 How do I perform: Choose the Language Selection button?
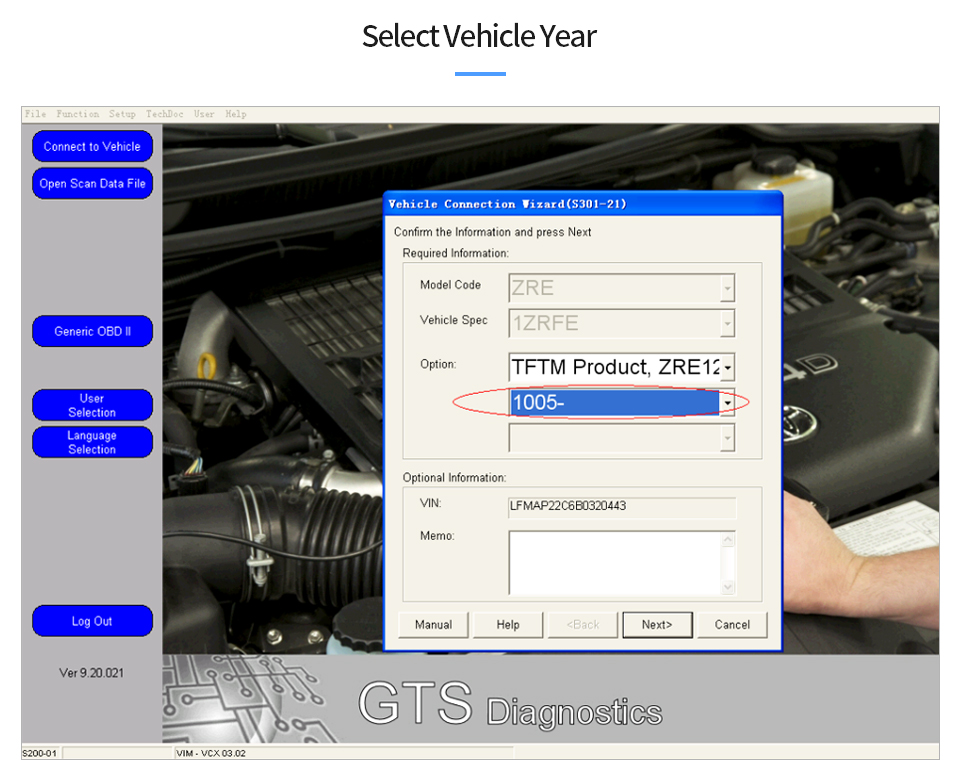[92, 442]
